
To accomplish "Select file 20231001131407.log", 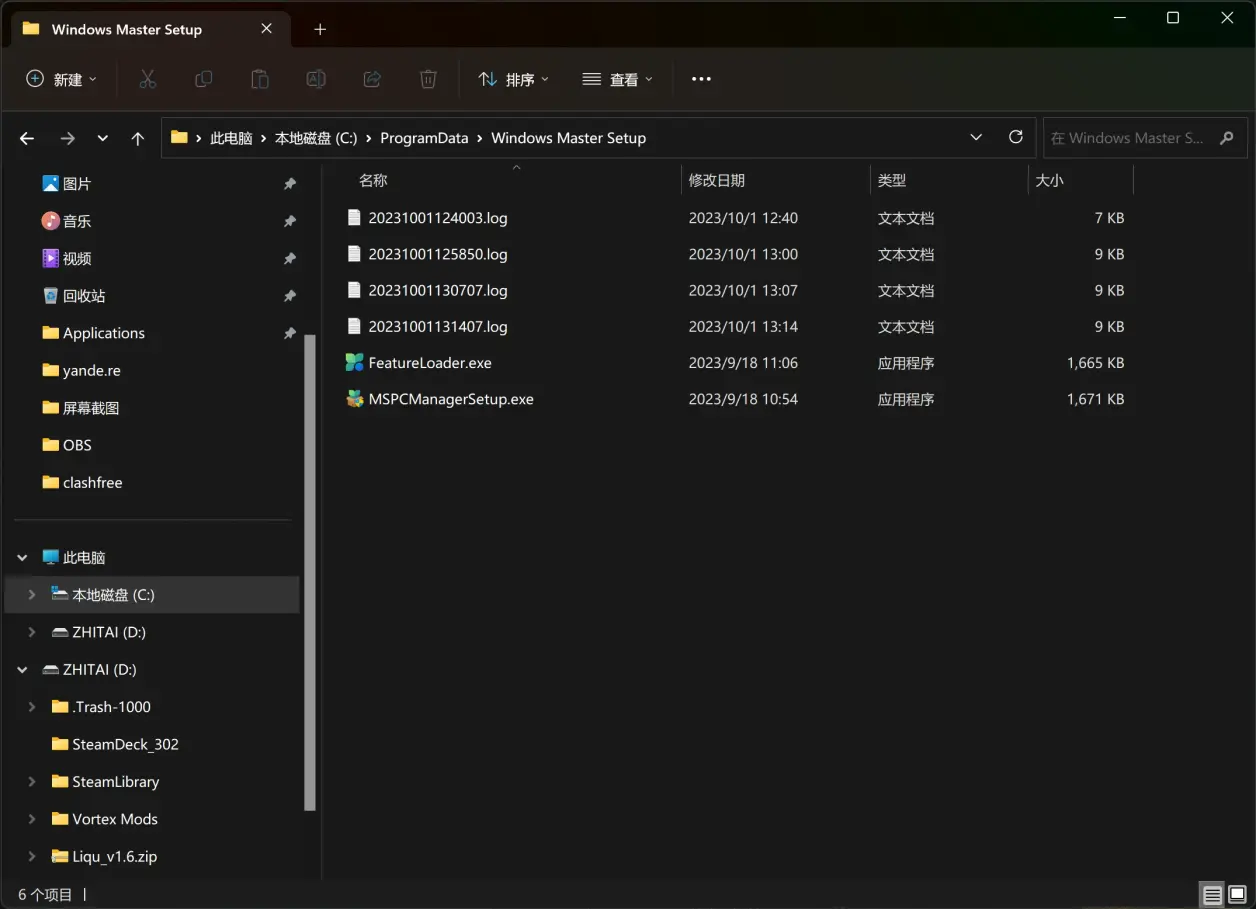I will point(438,326).
